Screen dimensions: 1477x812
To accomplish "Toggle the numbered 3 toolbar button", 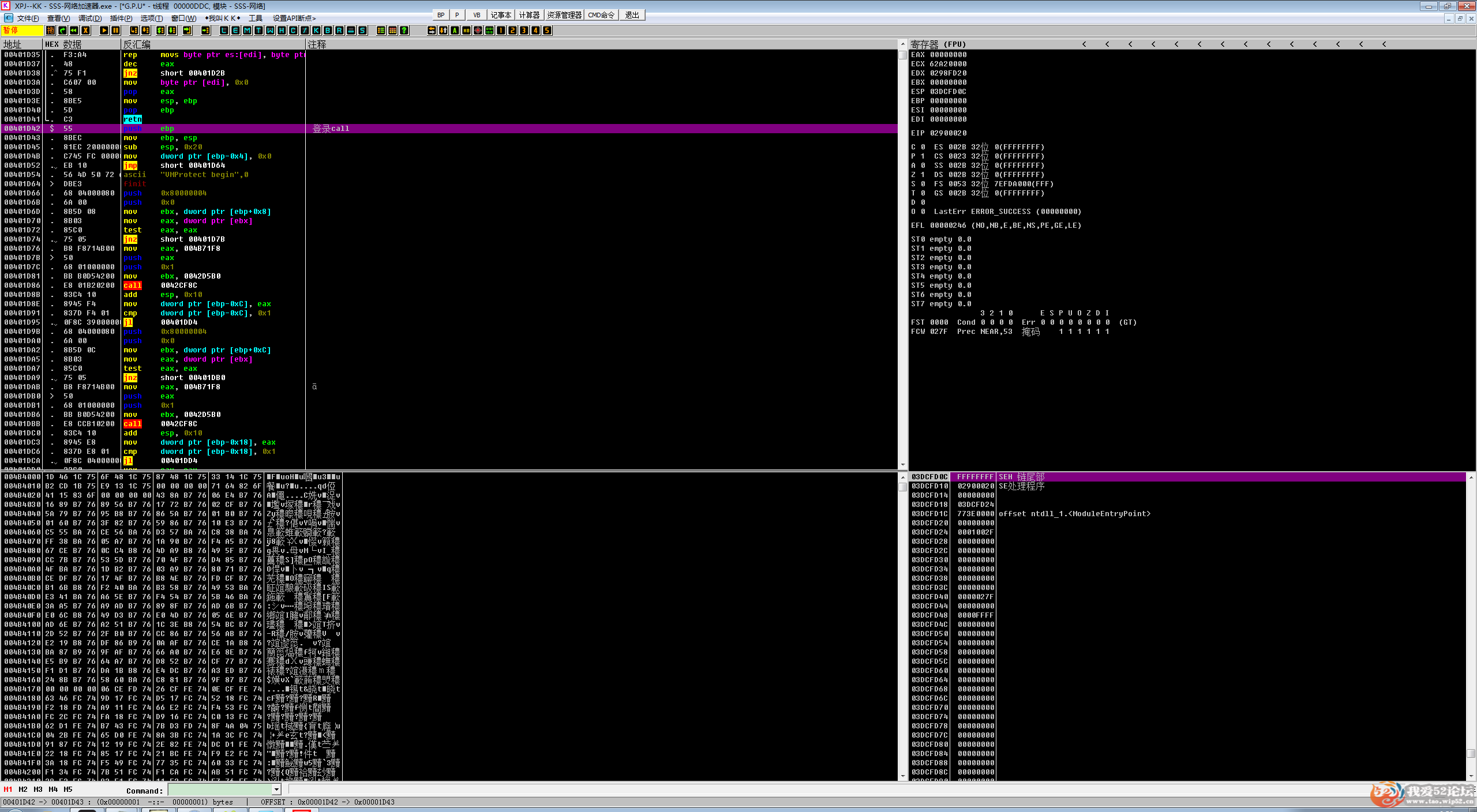I will click(524, 31).
